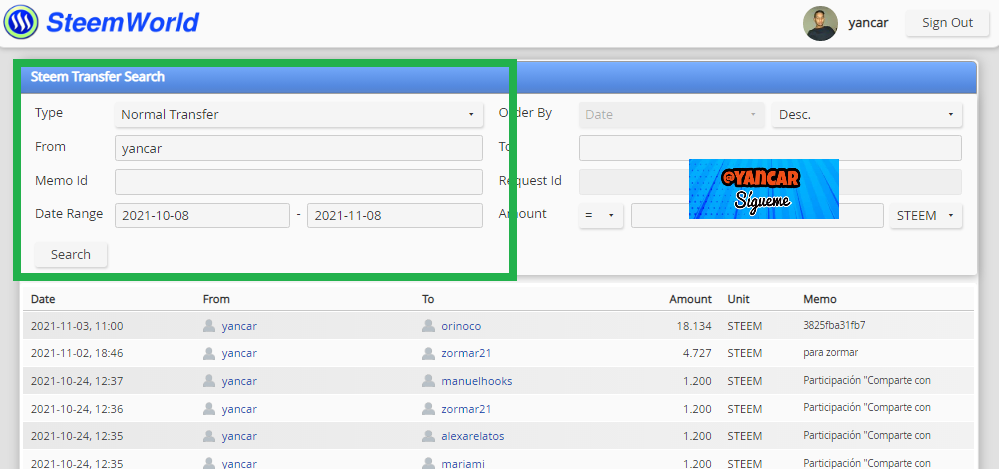The image size is (999, 469).
Task: Open the amount comparison operator dropdown
Action: click(x=601, y=215)
